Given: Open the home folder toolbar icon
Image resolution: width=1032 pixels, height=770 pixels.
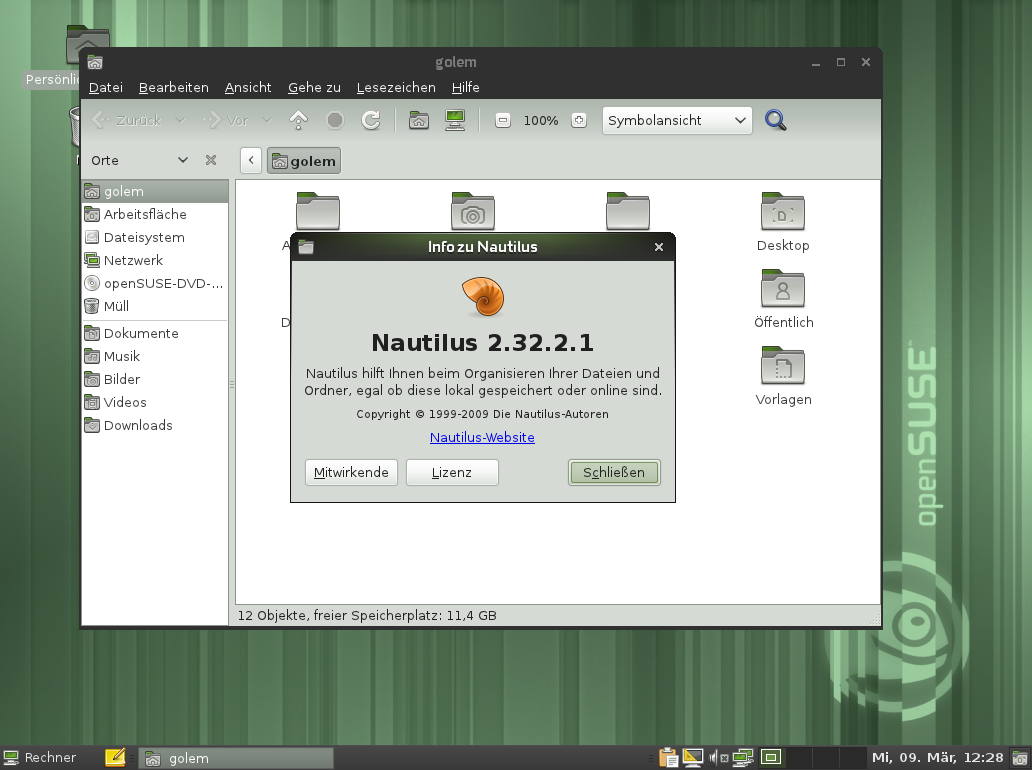Looking at the screenshot, I should (418, 119).
